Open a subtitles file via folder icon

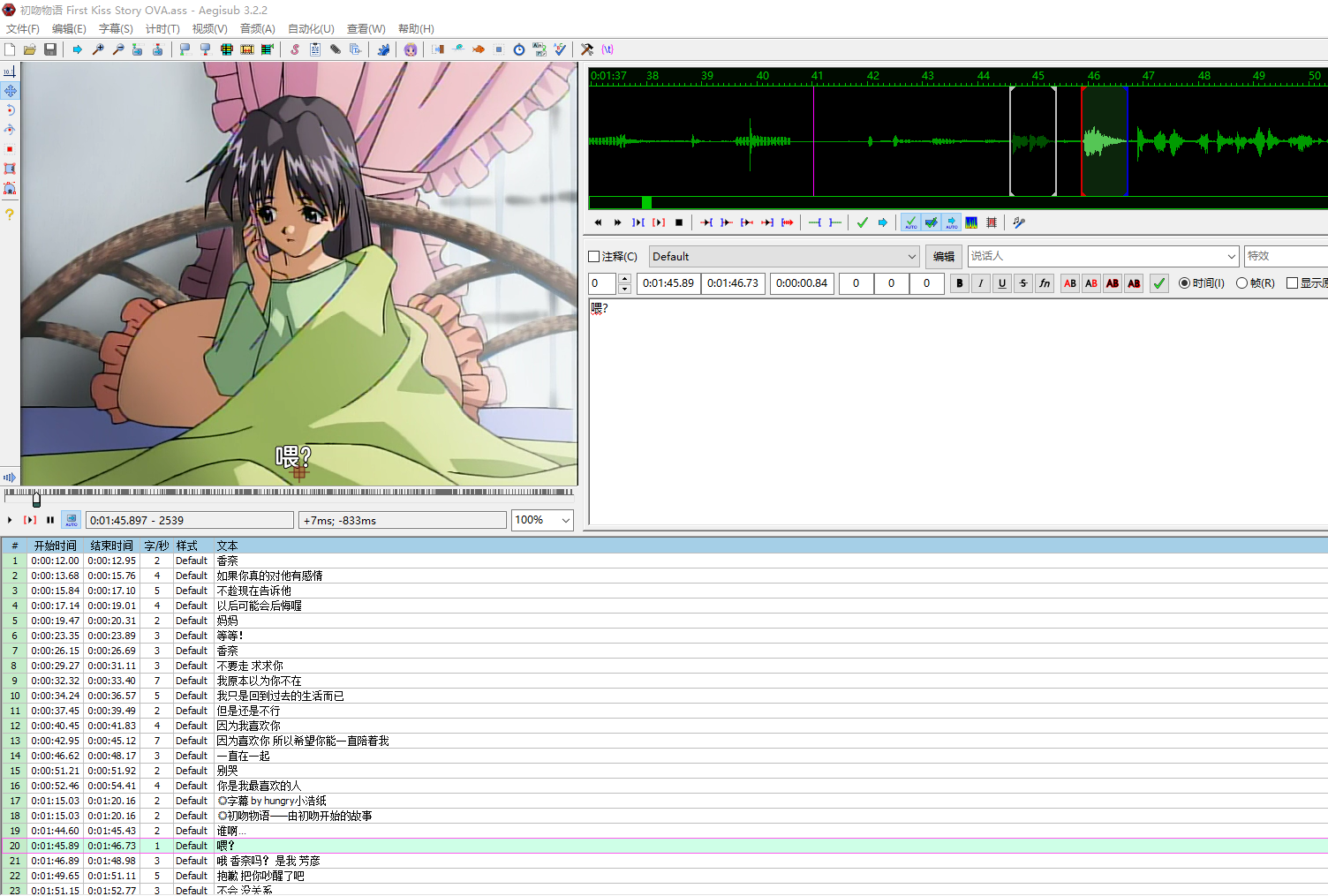30,49
